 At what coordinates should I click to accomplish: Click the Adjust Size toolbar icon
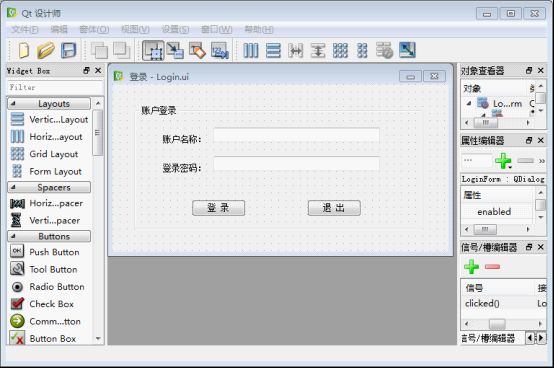pos(407,50)
